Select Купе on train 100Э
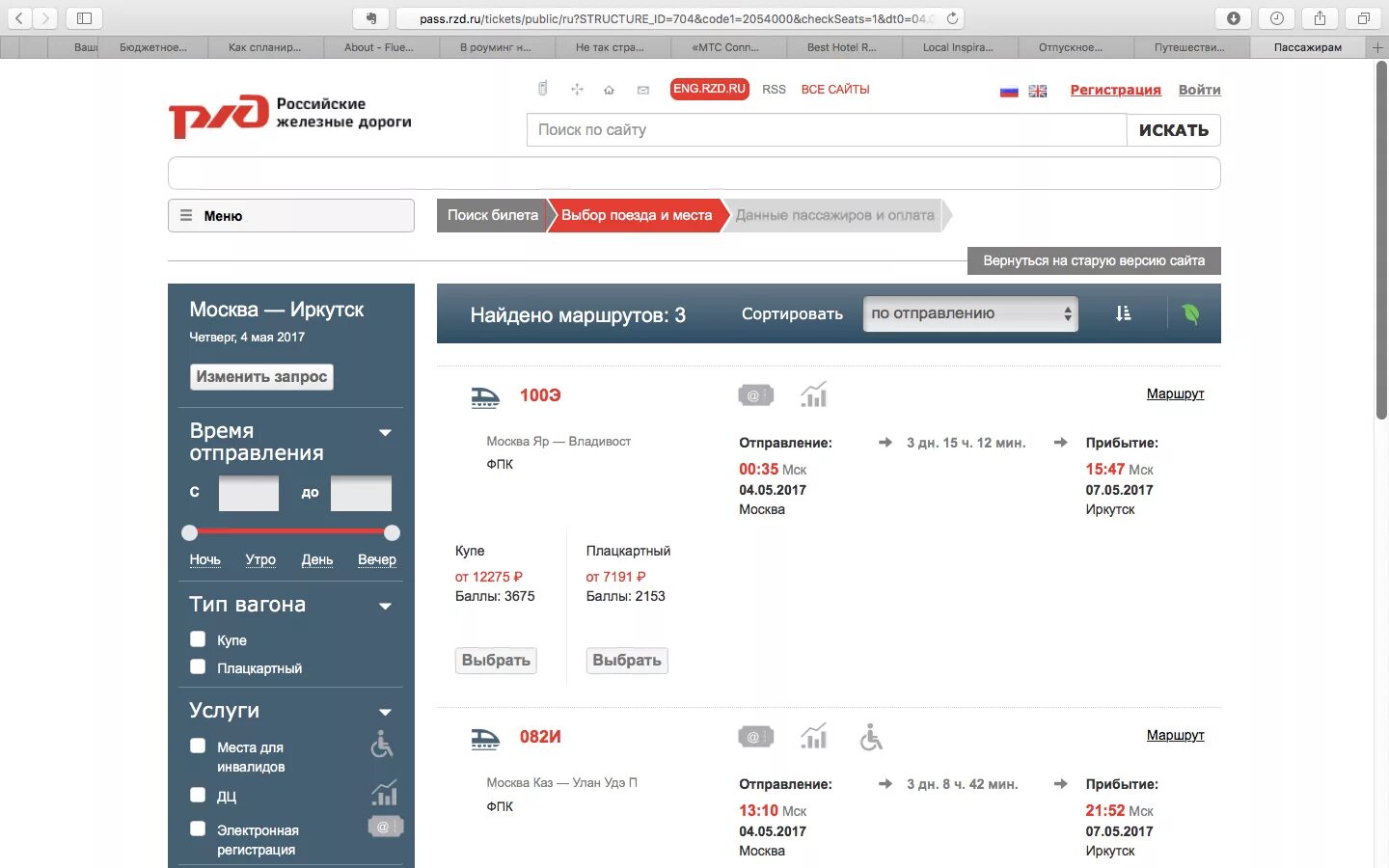The height and width of the screenshot is (868, 1389). (496, 660)
